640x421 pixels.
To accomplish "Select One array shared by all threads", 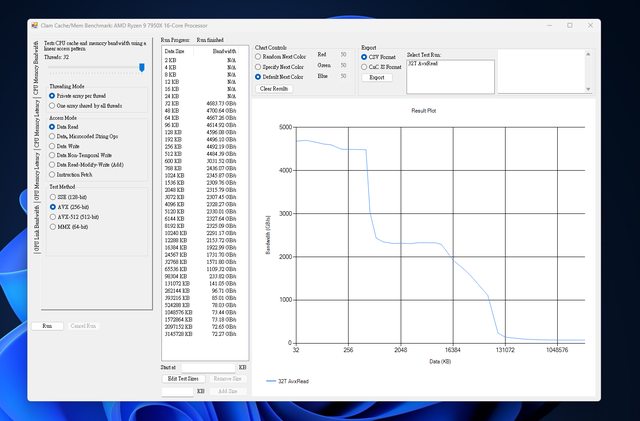I will coord(52,104).
